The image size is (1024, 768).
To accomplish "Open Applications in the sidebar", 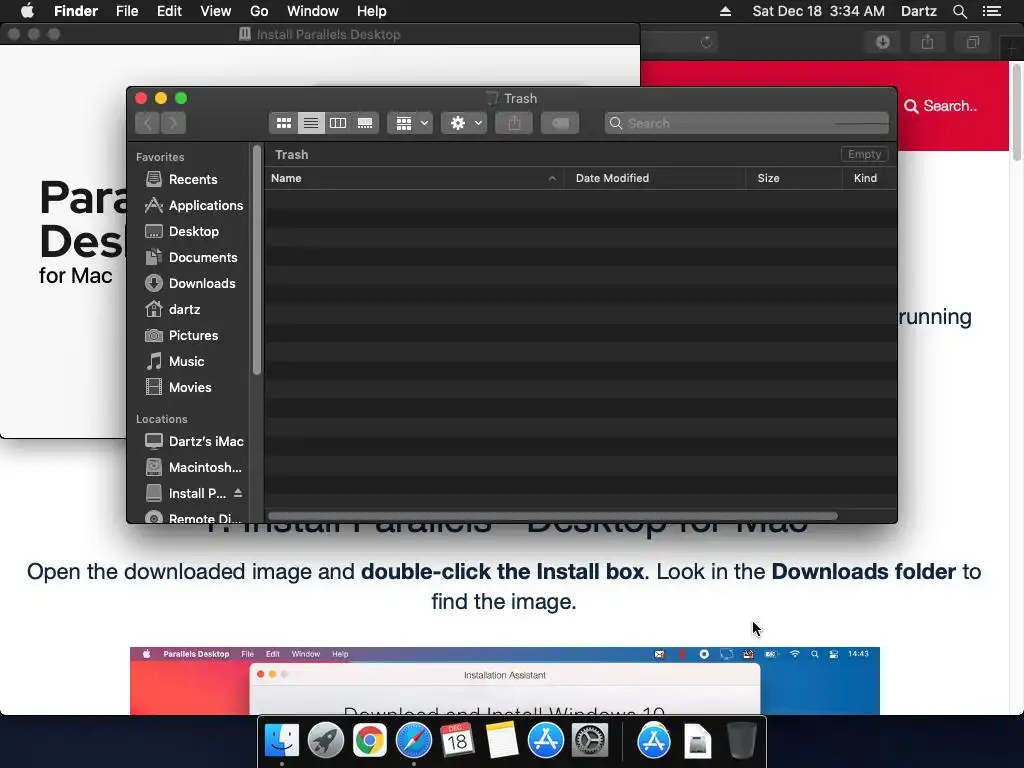I will pyautogui.click(x=193, y=205).
